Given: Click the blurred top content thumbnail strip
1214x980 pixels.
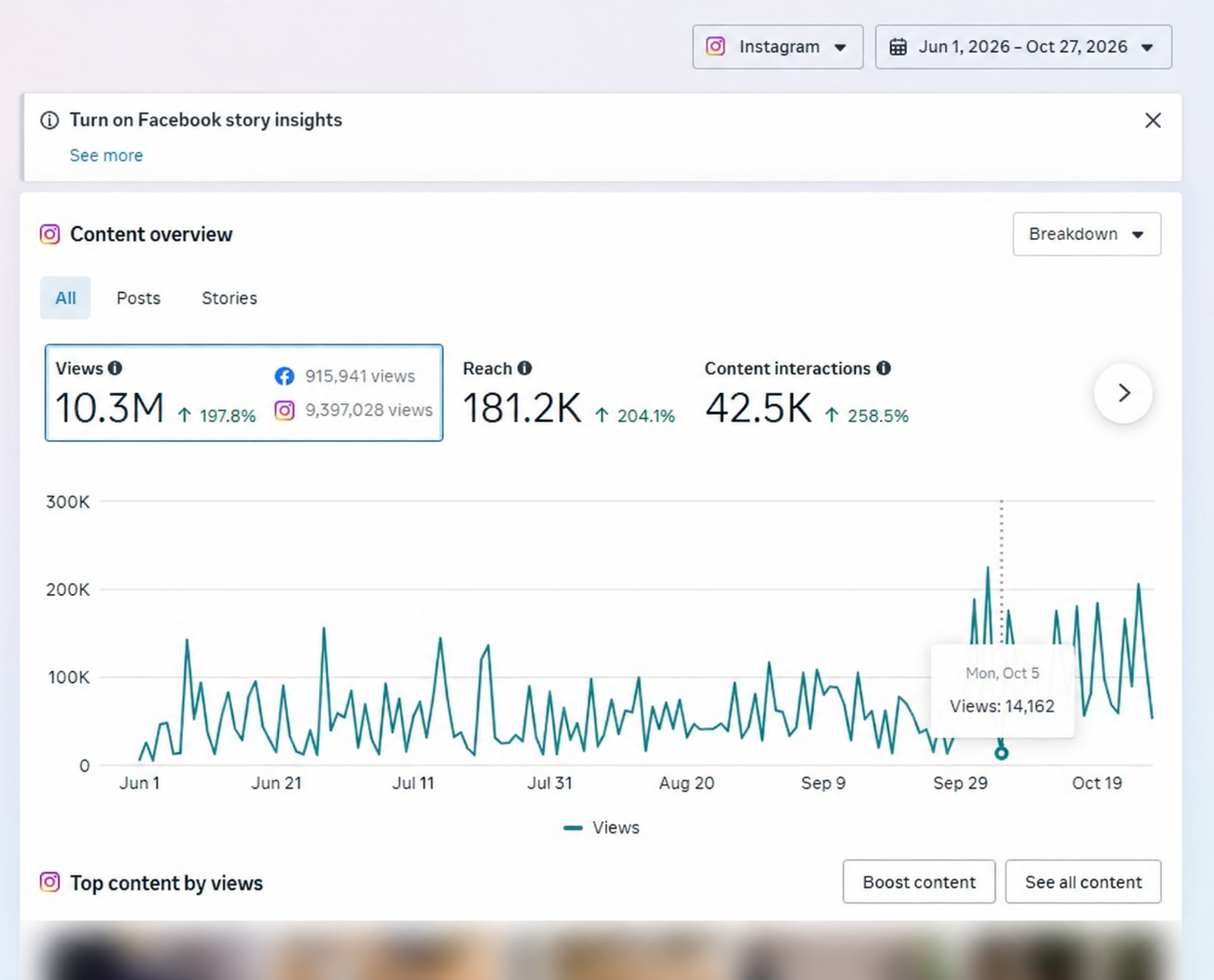Looking at the screenshot, I should click(x=601, y=950).
